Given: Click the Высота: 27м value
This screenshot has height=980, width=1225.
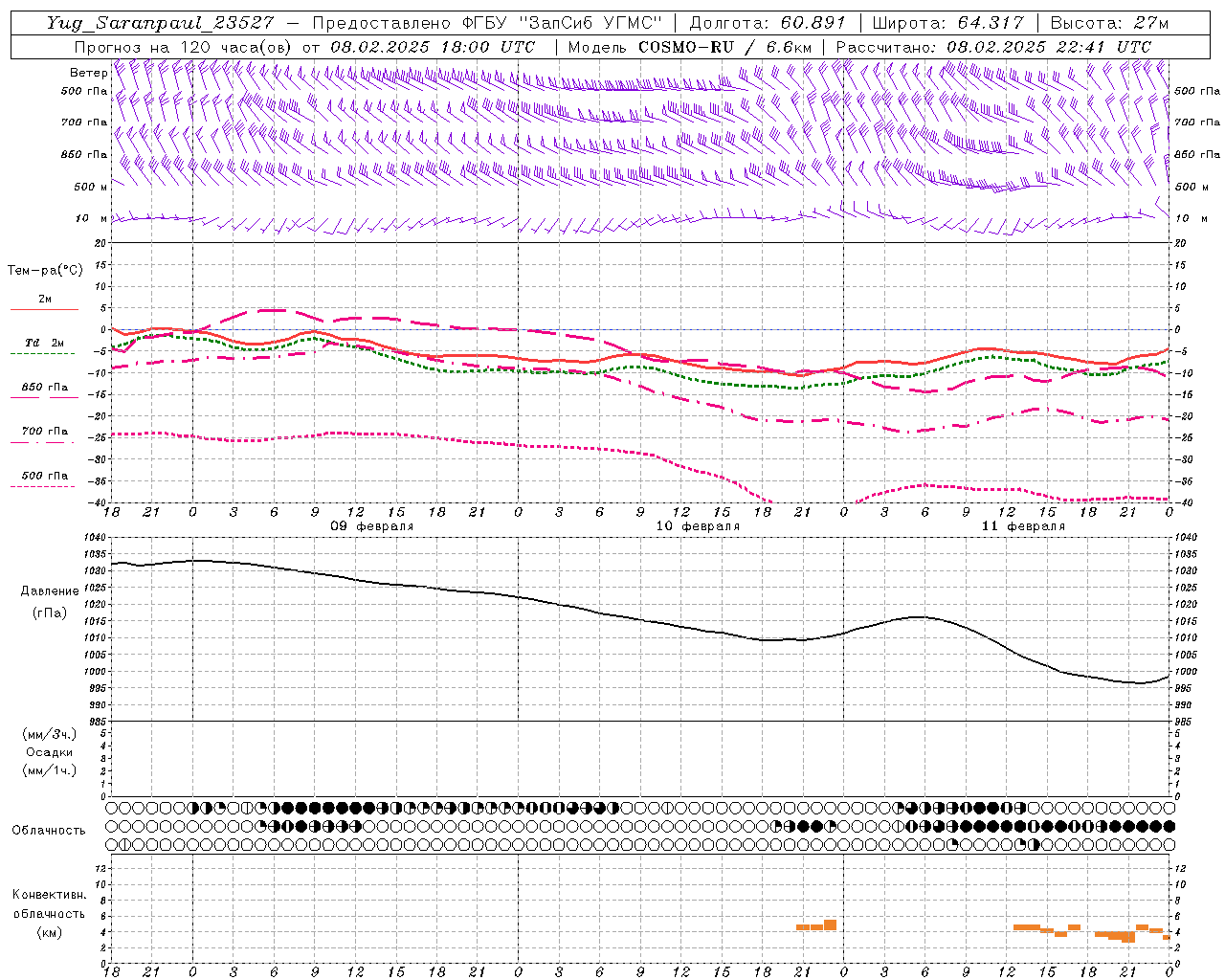Looking at the screenshot, I should coord(1109,23).
